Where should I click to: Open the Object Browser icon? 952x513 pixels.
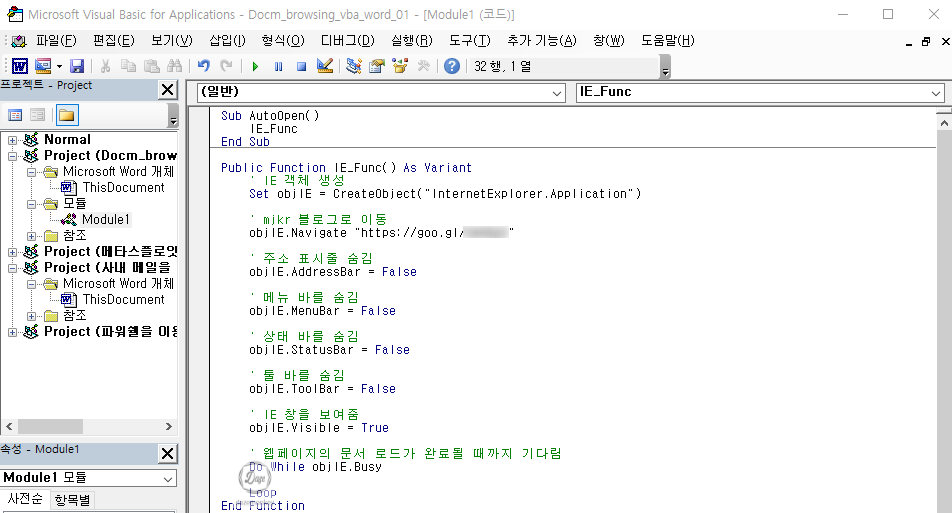400,66
